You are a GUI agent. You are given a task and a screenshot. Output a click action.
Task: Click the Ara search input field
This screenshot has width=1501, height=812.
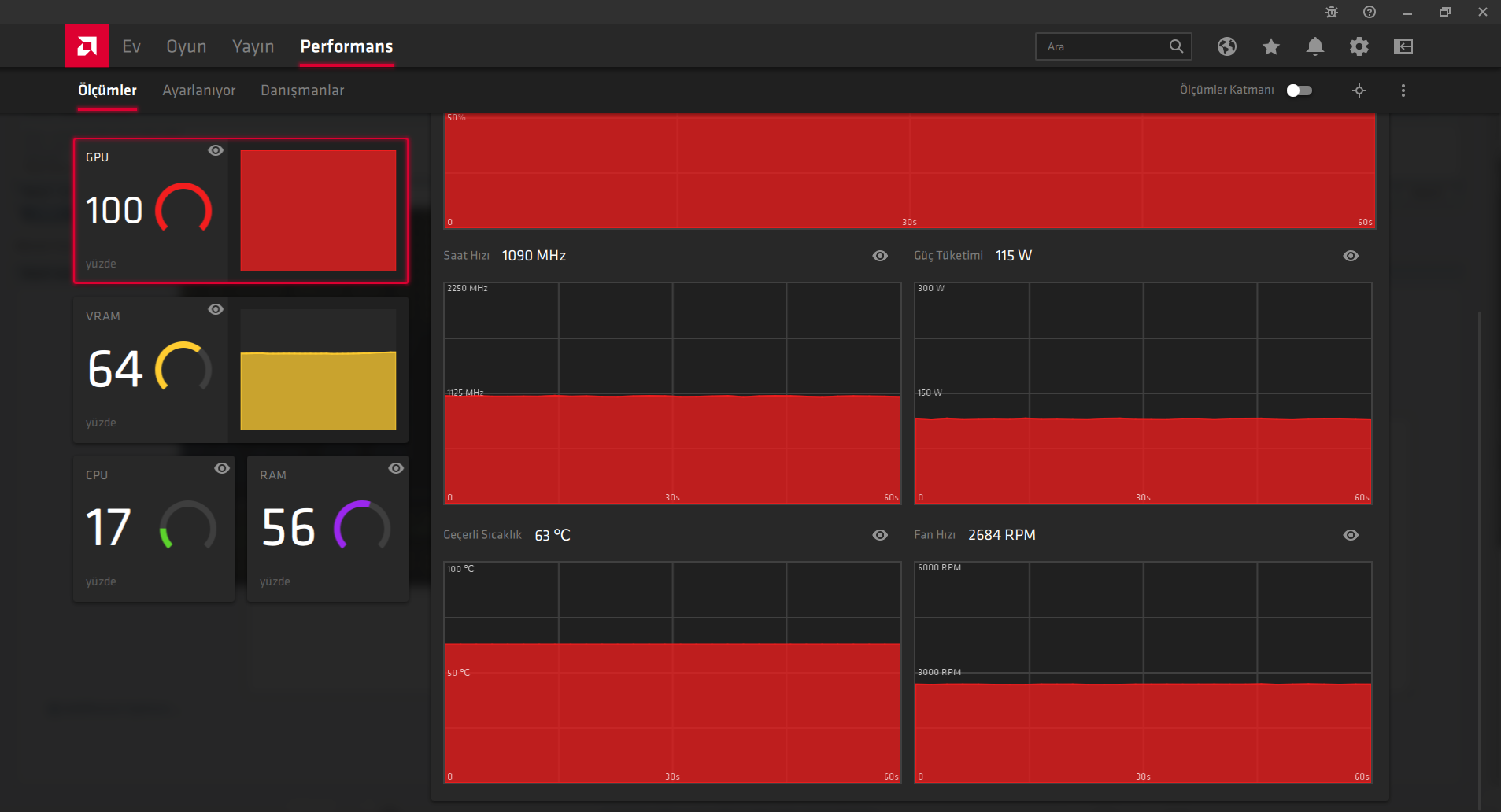tap(1114, 46)
